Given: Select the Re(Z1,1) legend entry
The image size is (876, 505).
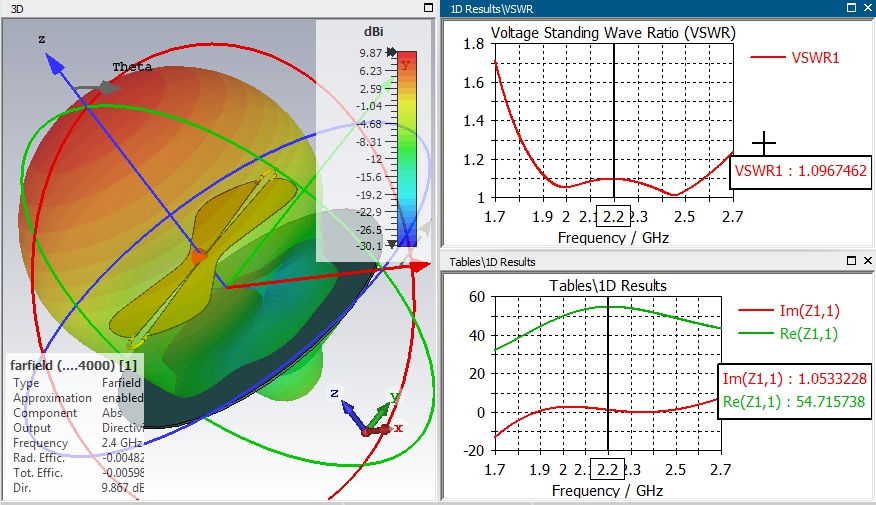Looking at the screenshot, I should 788,334.
